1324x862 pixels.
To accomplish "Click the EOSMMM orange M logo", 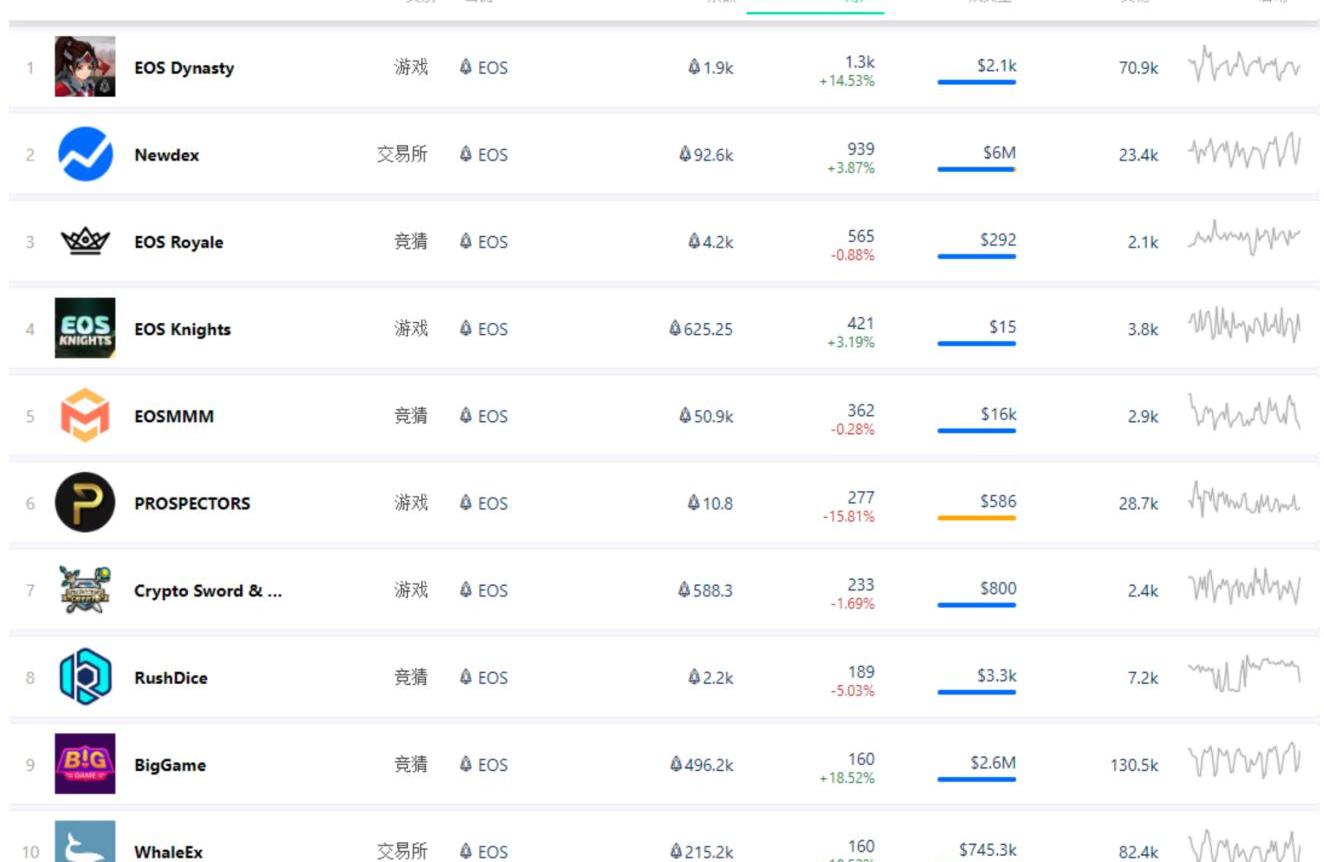I will [85, 416].
